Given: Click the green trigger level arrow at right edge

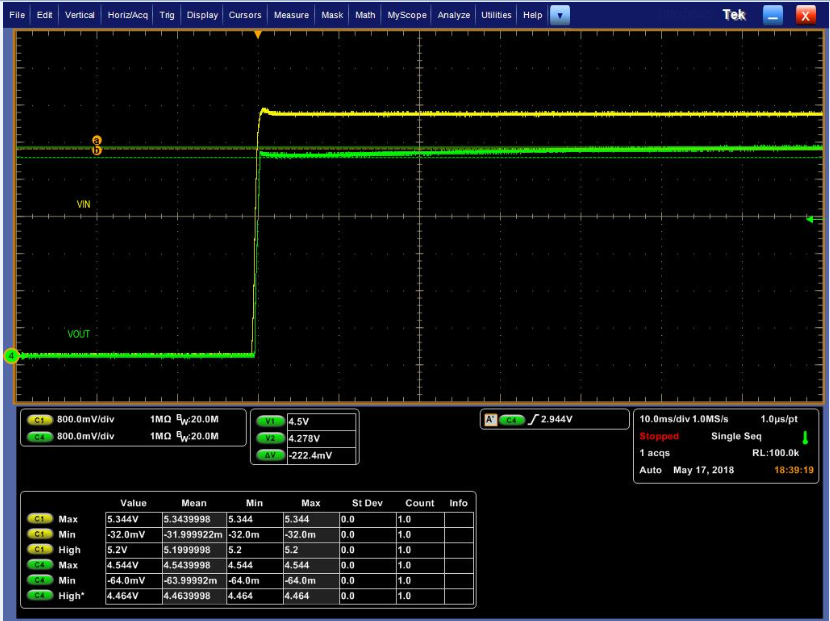Looking at the screenshot, I should point(810,220).
